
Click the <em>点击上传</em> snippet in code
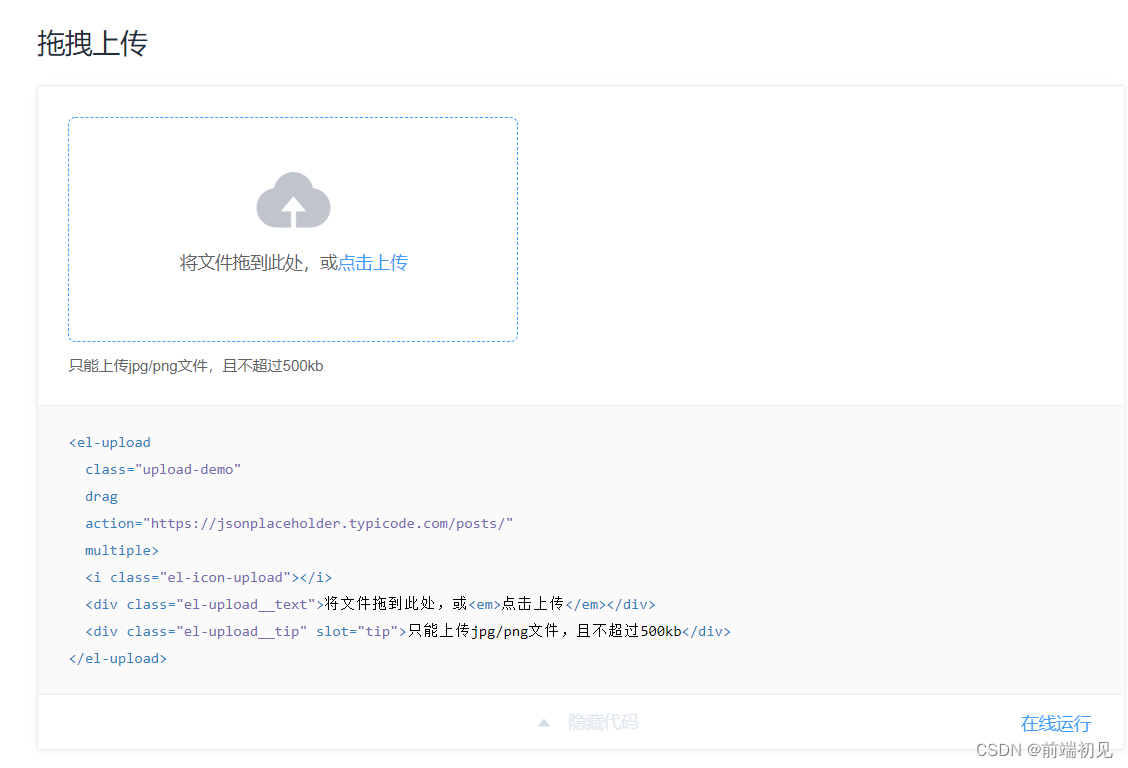(537, 604)
